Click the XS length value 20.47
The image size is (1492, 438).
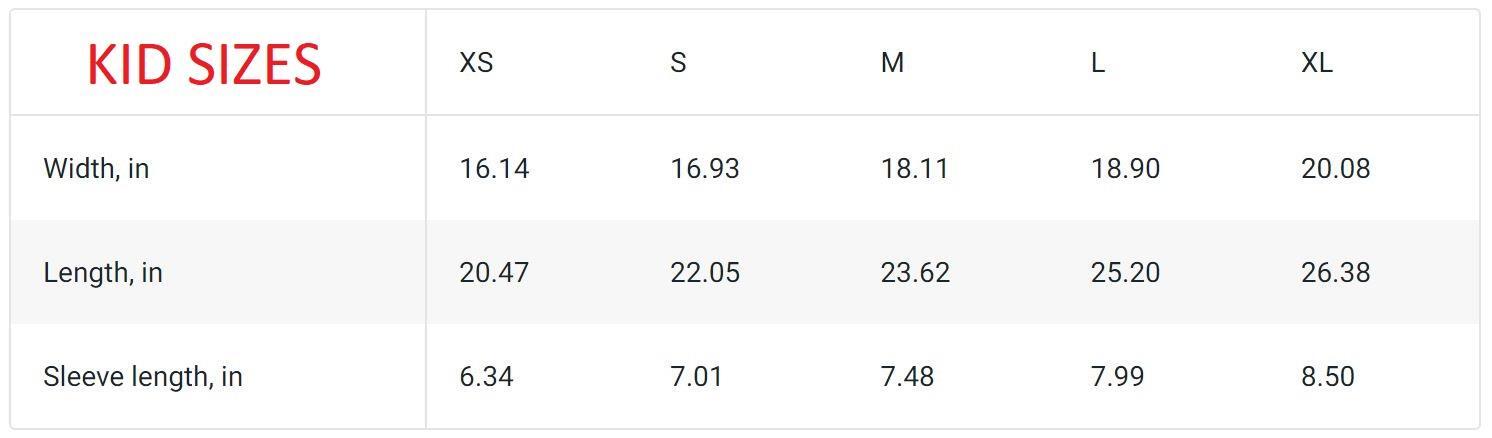tap(494, 272)
